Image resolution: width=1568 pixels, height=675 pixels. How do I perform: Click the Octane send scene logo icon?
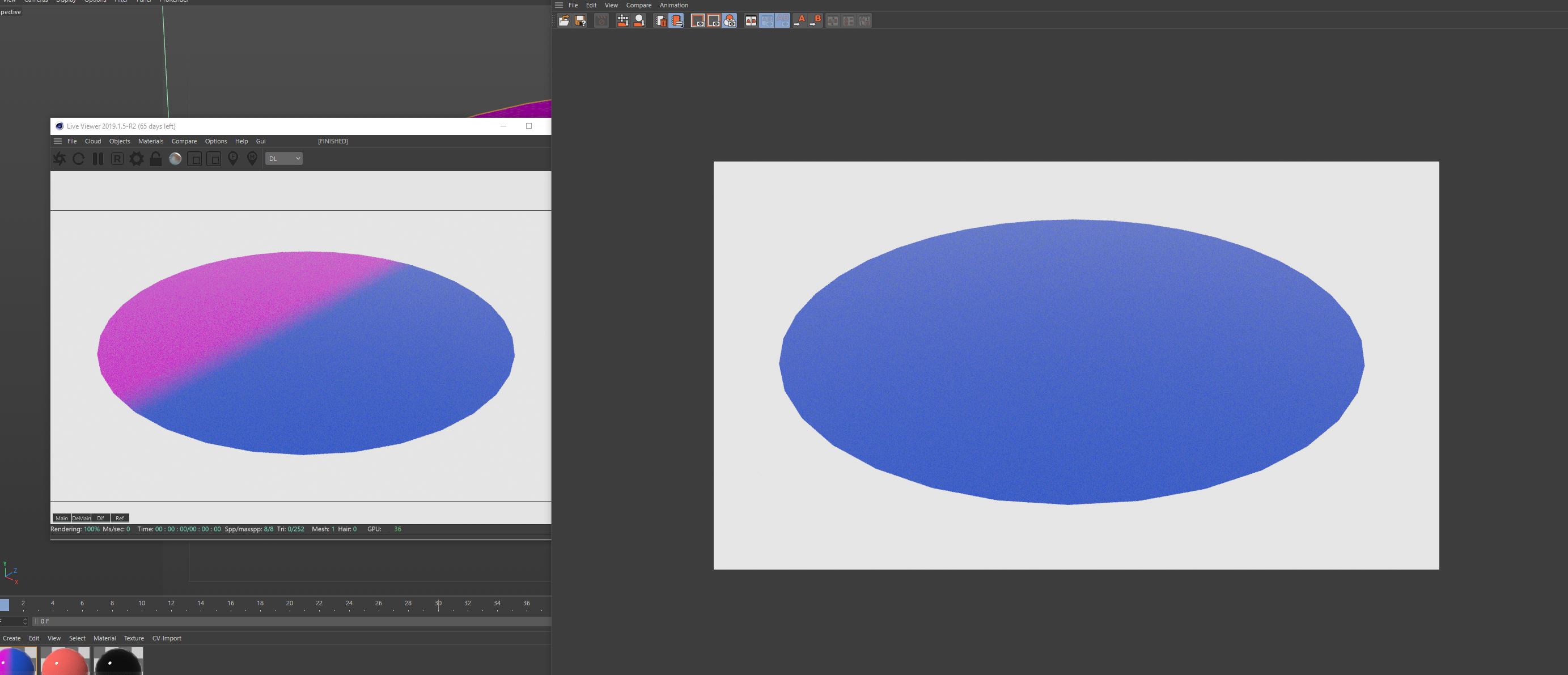pyautogui.click(x=60, y=159)
